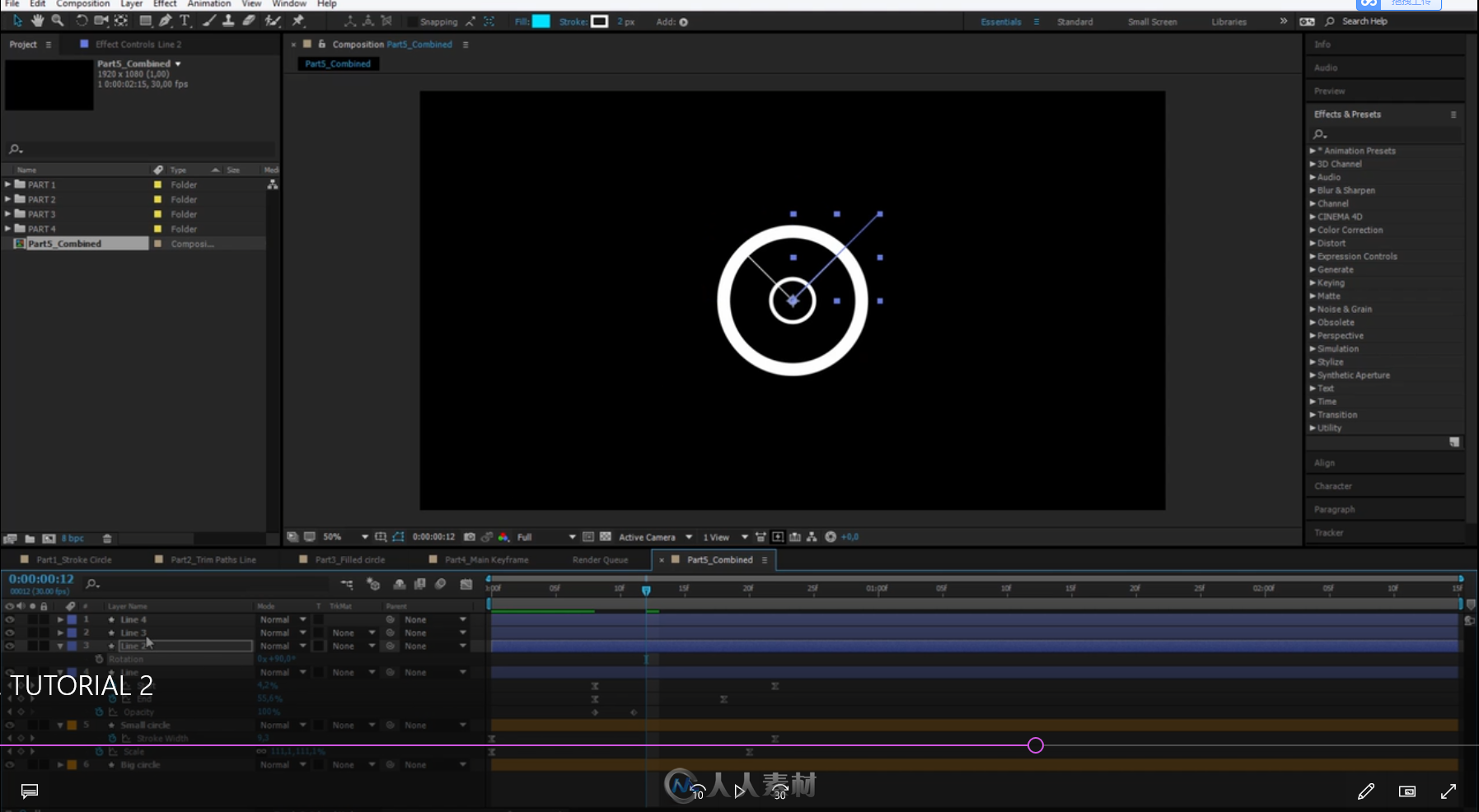Open Show Channel color management icon
The image size is (1479, 812).
503,537
